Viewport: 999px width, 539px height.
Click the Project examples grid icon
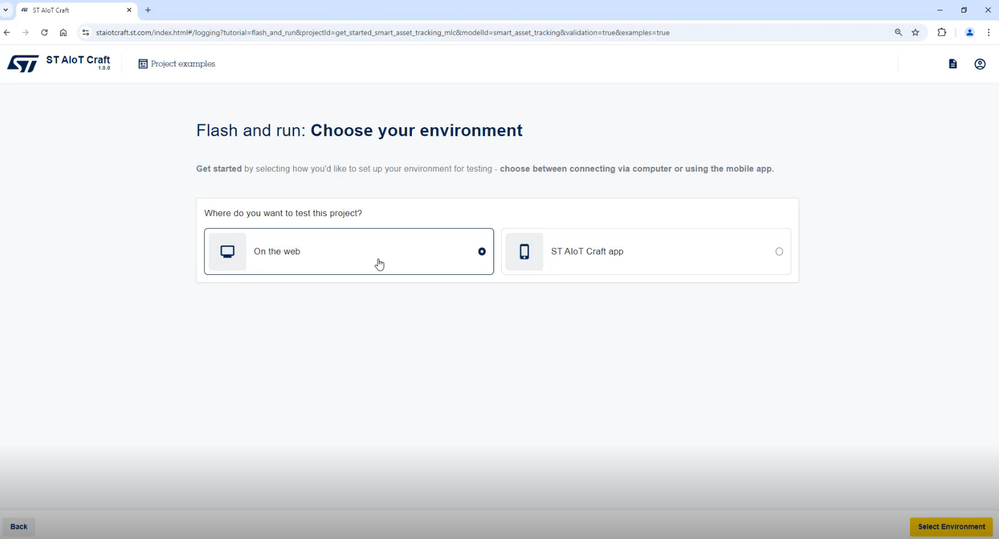pos(143,64)
